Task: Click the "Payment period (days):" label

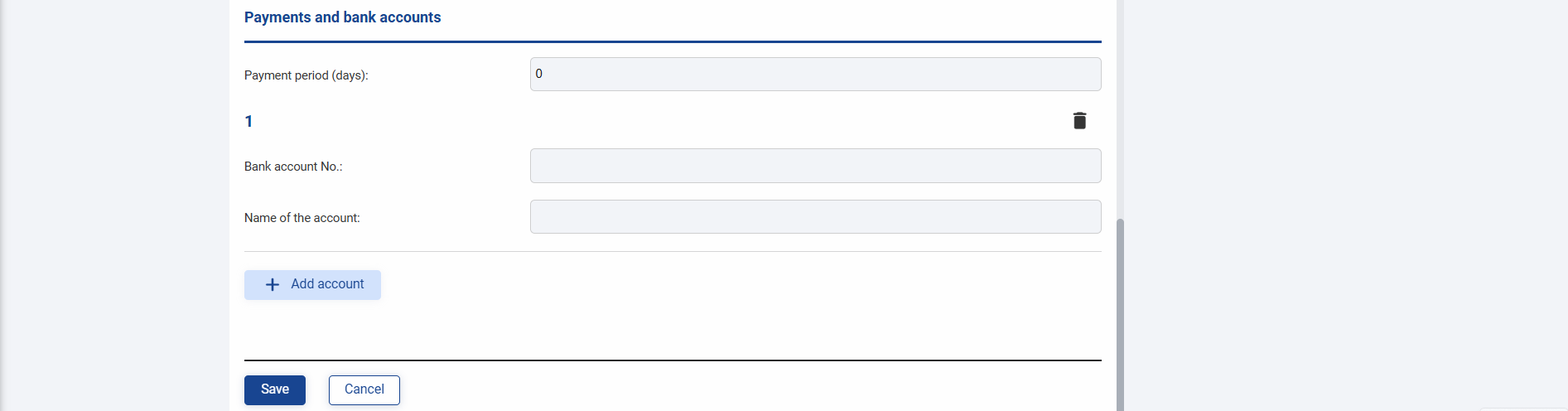Action: 306,75
